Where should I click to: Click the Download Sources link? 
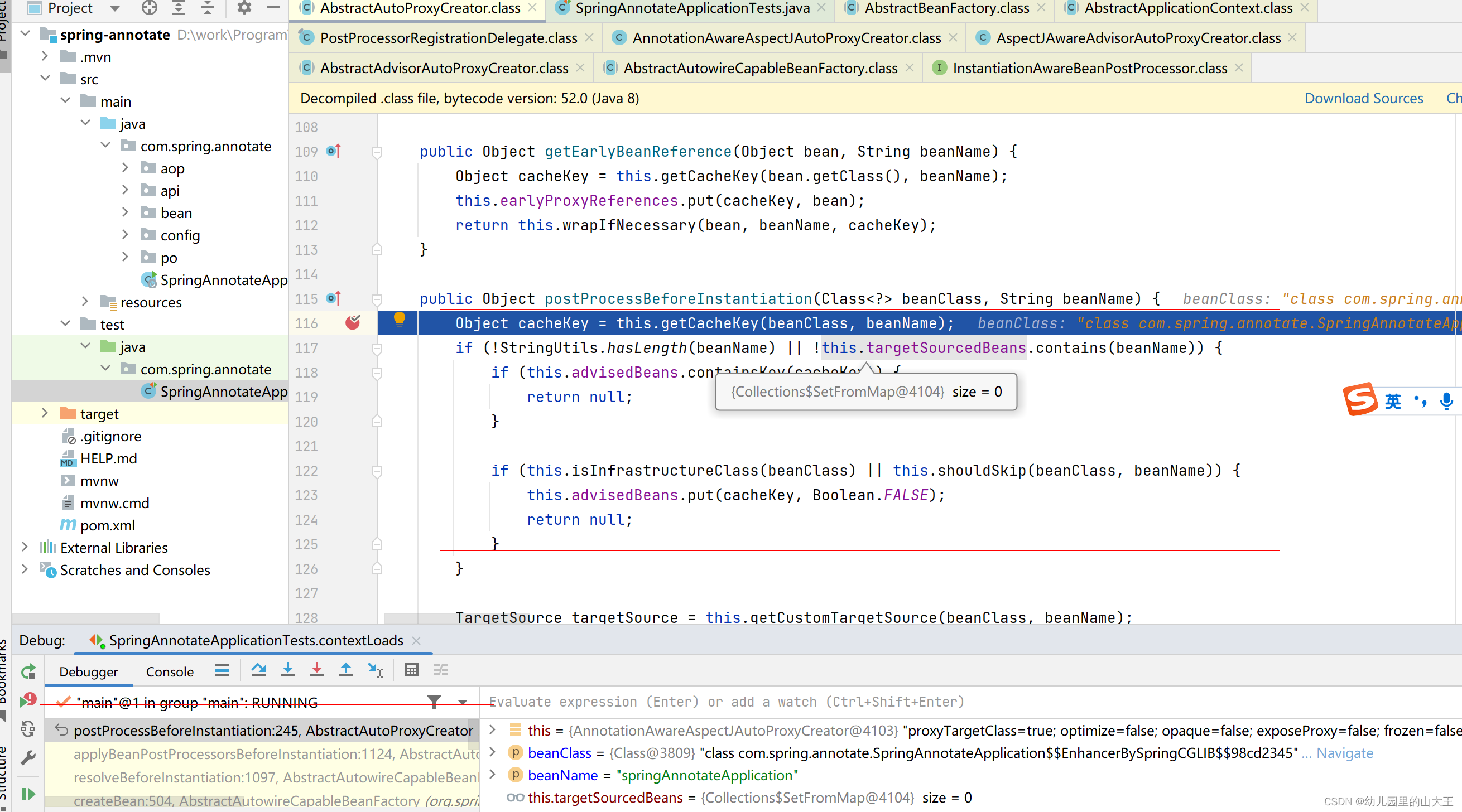(x=1364, y=98)
